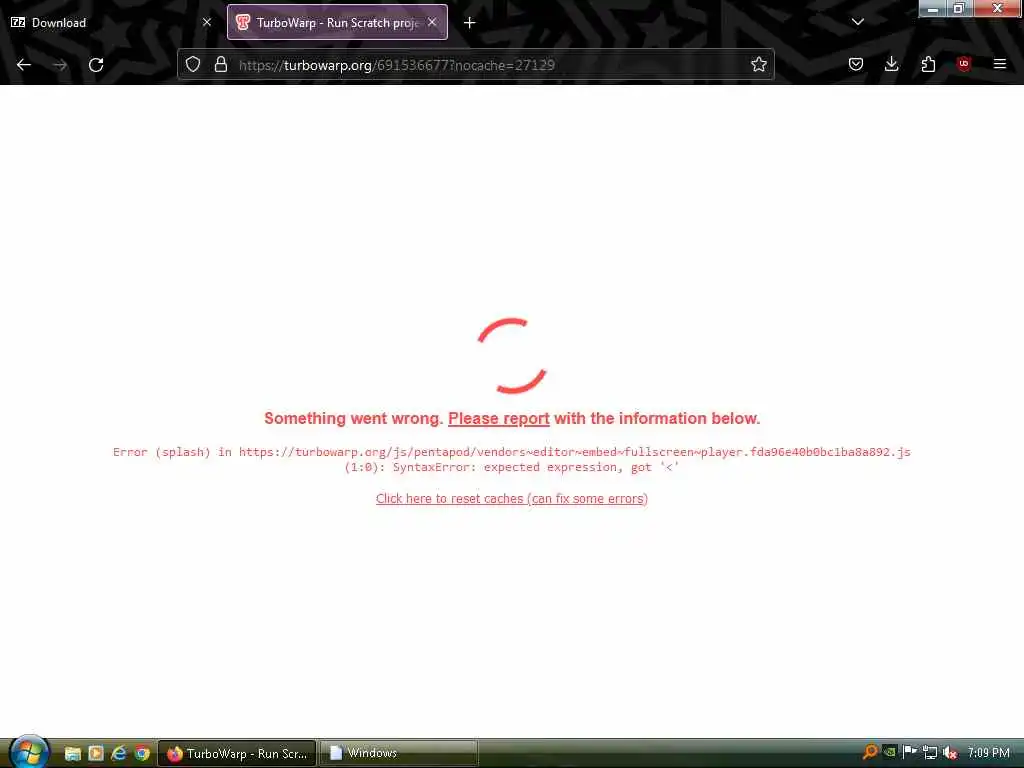Open orange magnifier tray icon

(x=869, y=752)
